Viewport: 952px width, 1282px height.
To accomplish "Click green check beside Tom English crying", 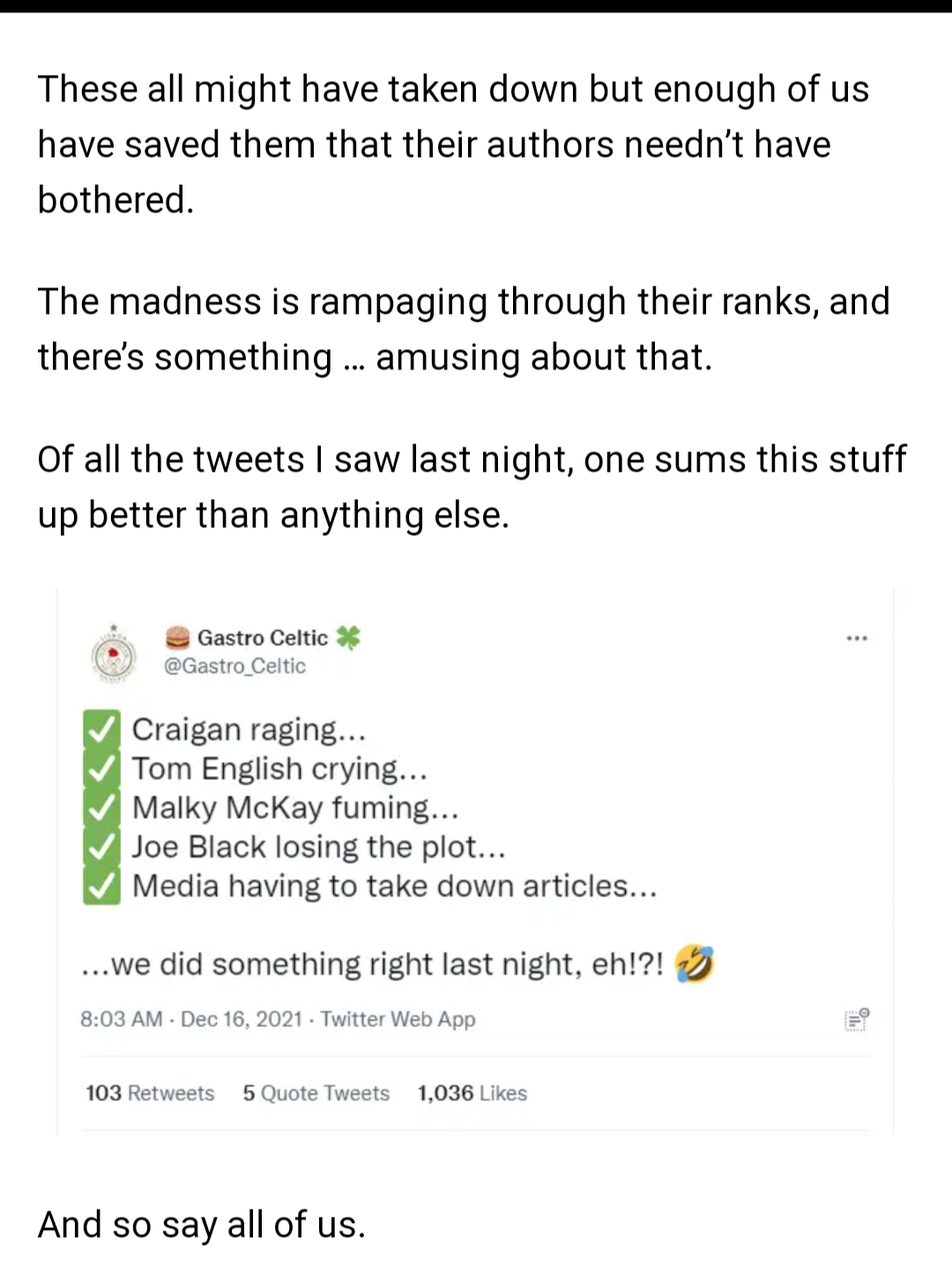I will pyautogui.click(x=101, y=768).
